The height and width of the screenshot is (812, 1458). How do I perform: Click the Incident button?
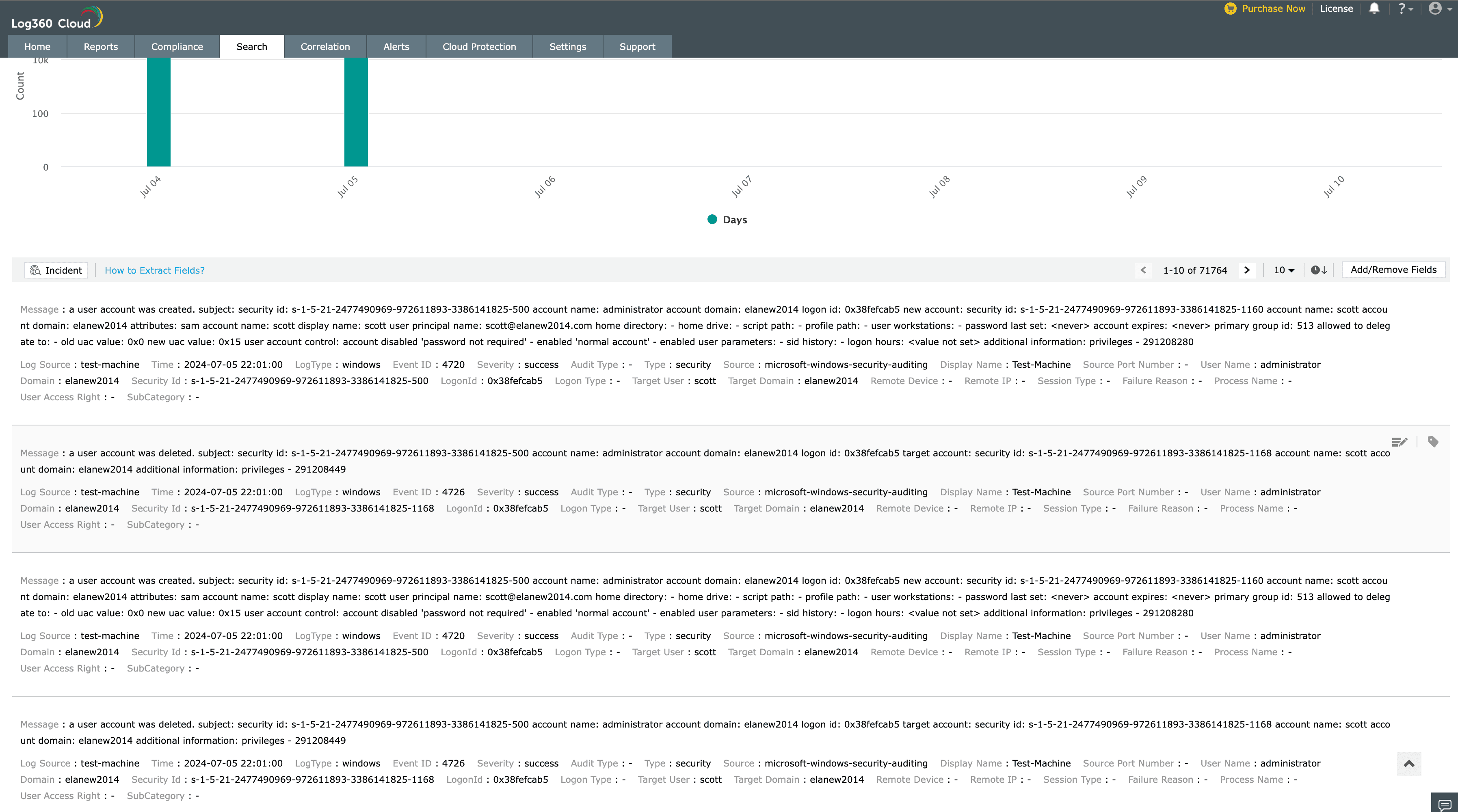pyautogui.click(x=56, y=270)
